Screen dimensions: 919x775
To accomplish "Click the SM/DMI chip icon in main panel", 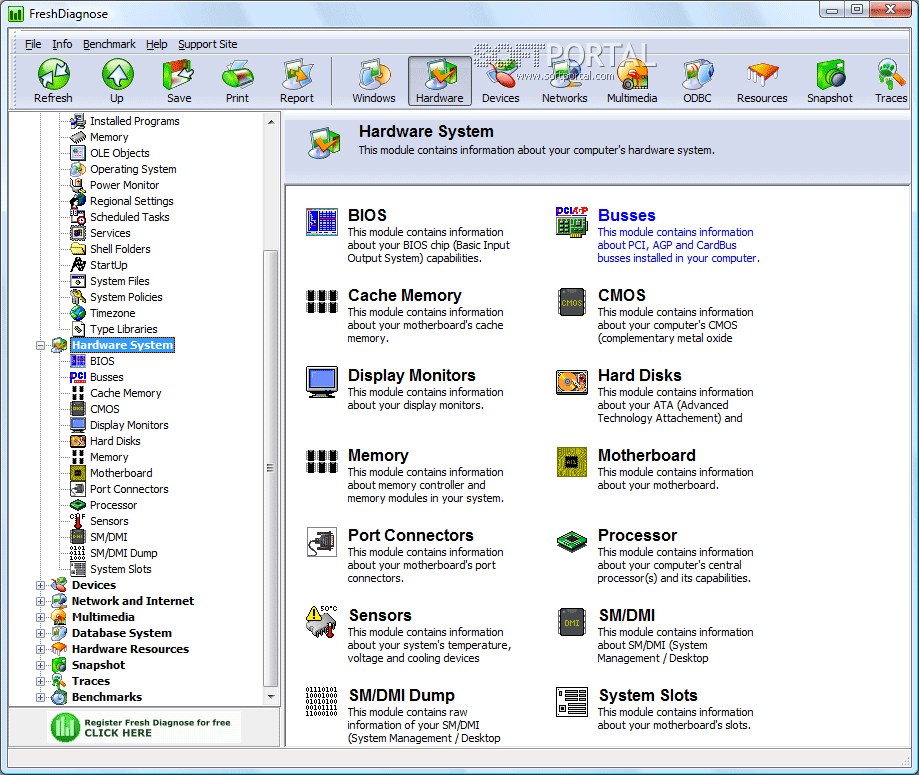I will pyautogui.click(x=571, y=622).
